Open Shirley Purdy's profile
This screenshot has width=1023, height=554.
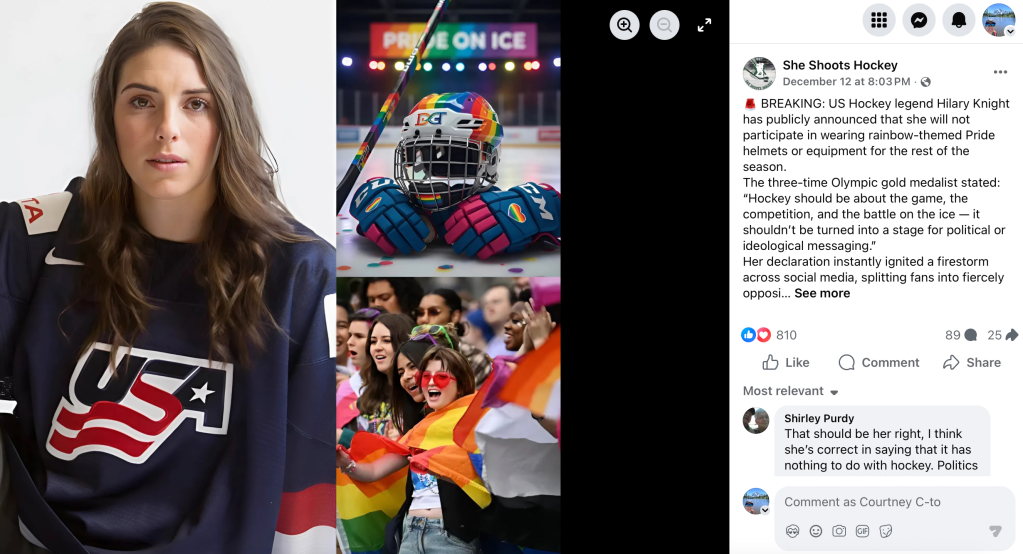(819, 418)
